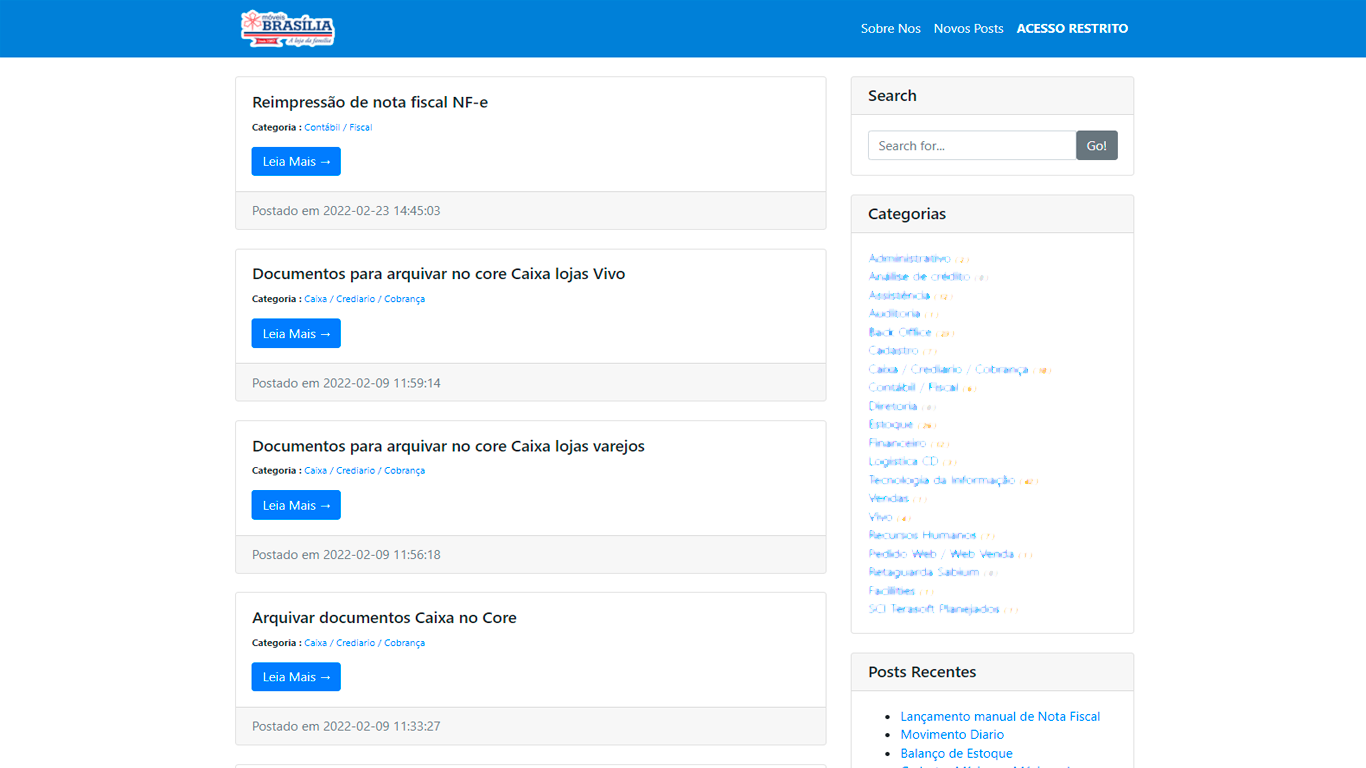This screenshot has height=768, width=1366.
Task: Open Tecnologia da Informação category
Action: click(x=941, y=481)
